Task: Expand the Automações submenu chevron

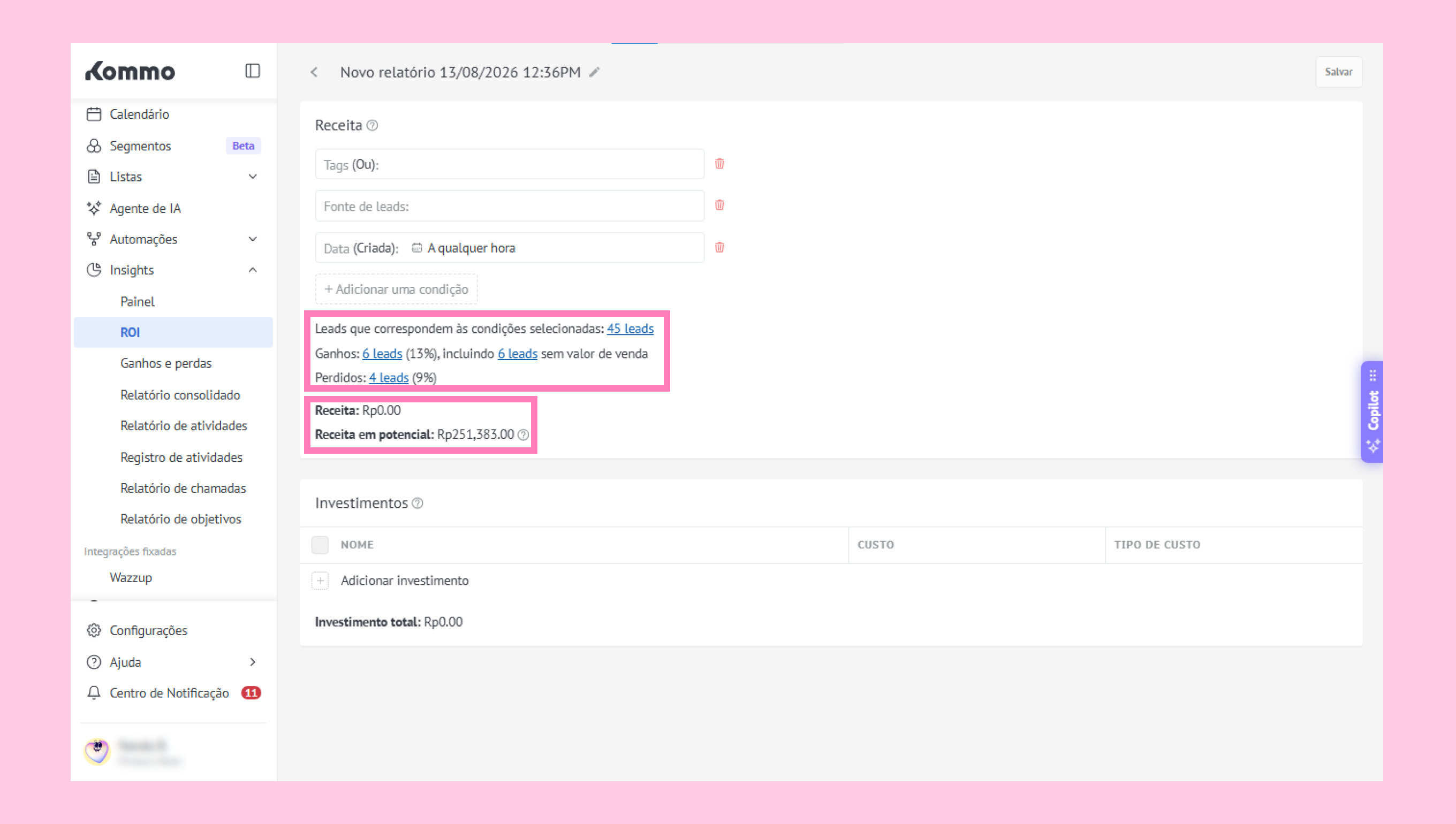Action: [253, 239]
